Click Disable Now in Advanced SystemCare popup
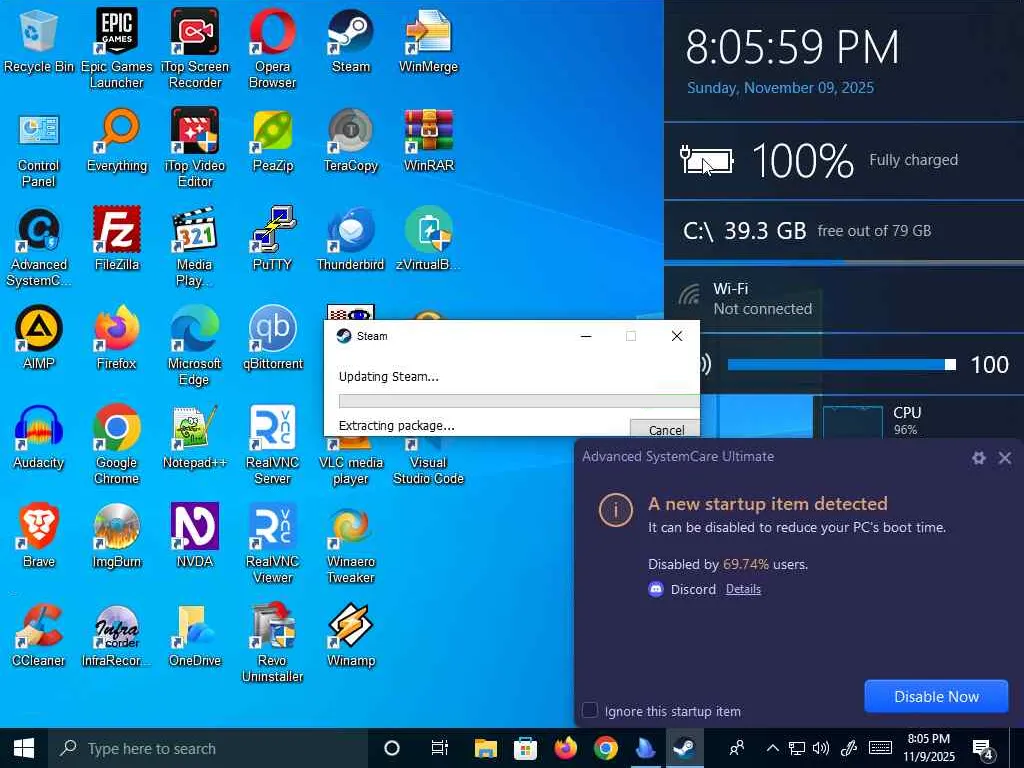Screen dimensions: 1024x768 [x=936, y=696]
